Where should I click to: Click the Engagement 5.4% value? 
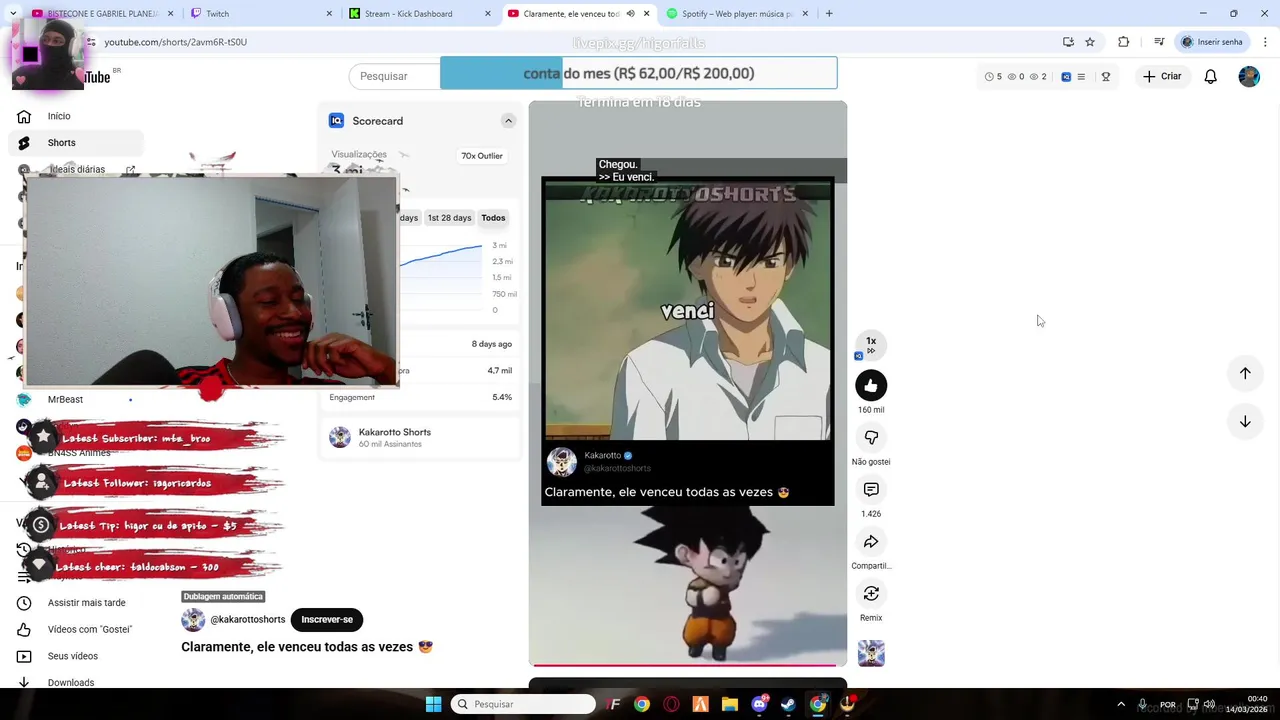click(x=502, y=397)
